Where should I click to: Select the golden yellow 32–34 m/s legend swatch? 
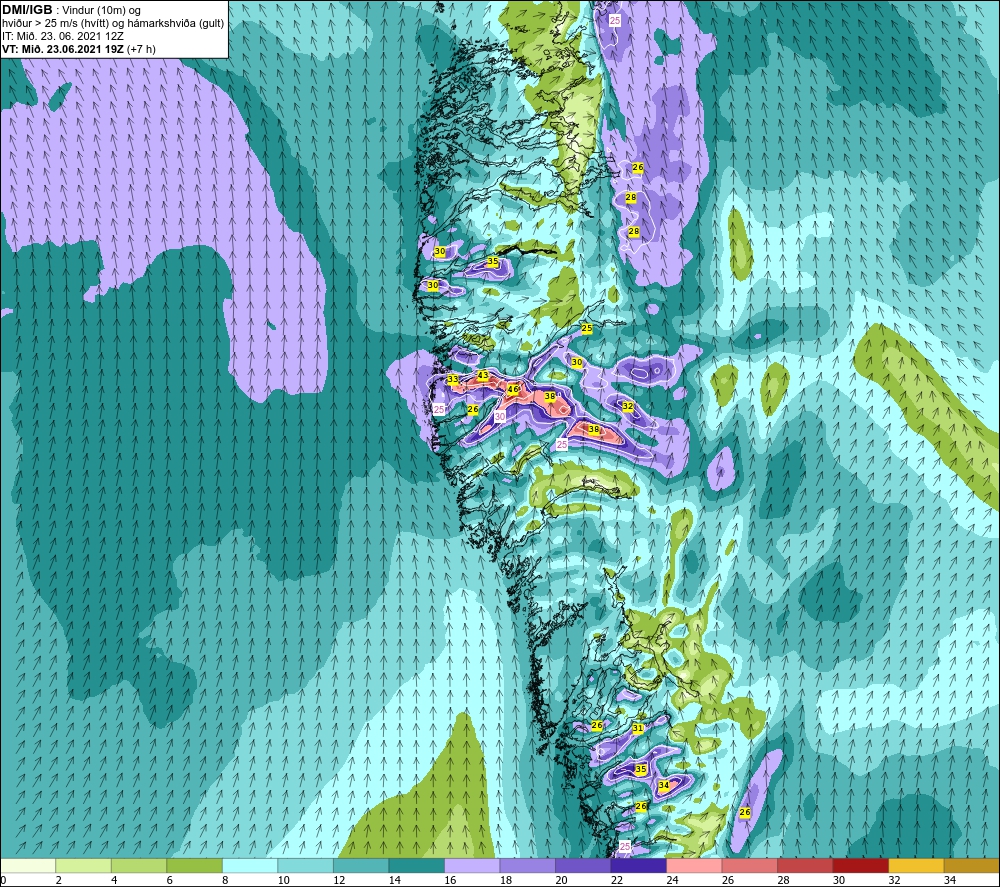tap(916, 866)
